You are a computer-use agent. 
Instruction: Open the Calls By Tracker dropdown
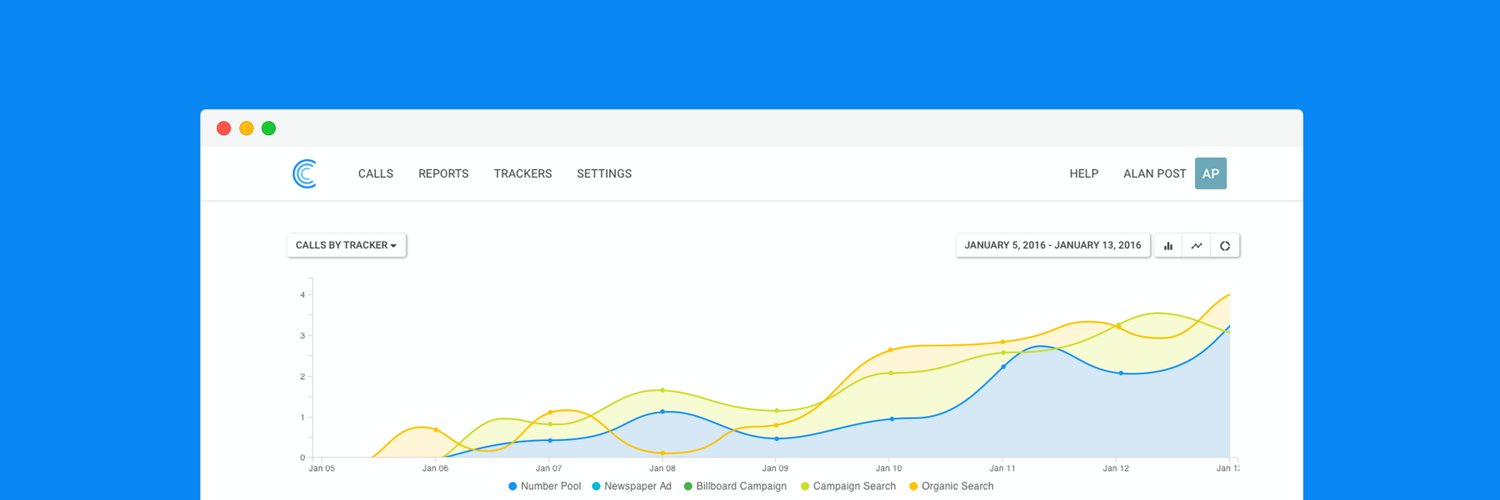pyautogui.click(x=346, y=245)
